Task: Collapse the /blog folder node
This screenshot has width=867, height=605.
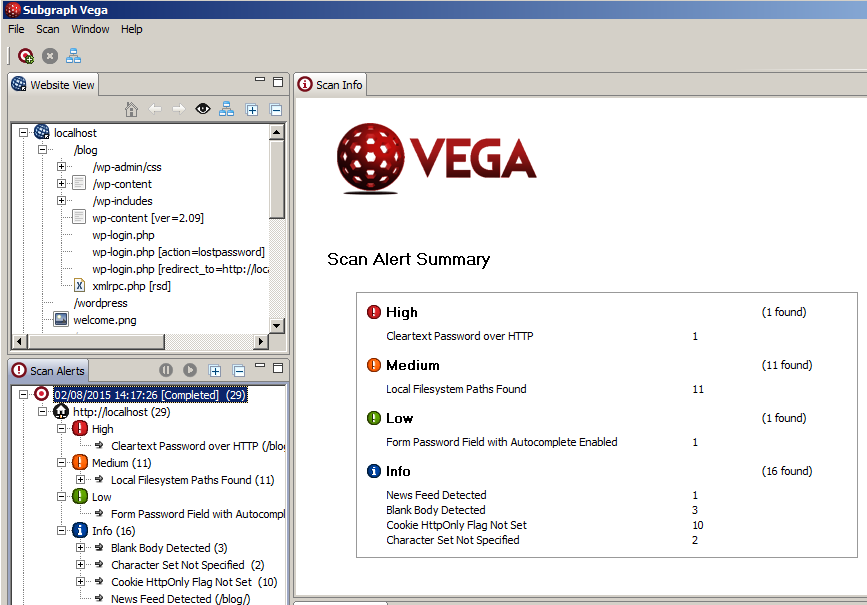Action: [x=42, y=149]
